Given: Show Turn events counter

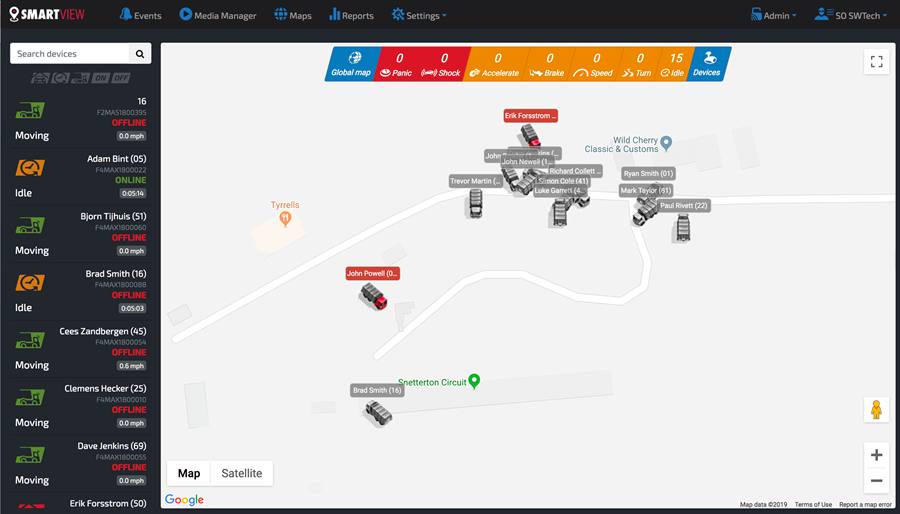Looking at the screenshot, I should pyautogui.click(x=638, y=64).
